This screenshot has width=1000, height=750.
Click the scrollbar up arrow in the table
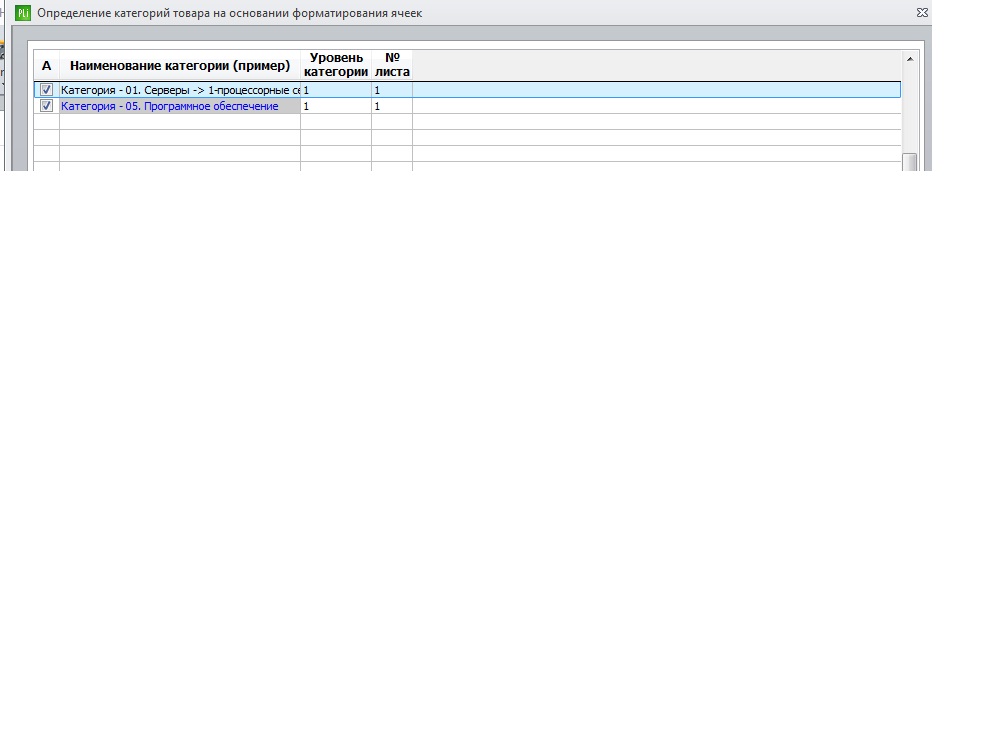tap(910, 59)
